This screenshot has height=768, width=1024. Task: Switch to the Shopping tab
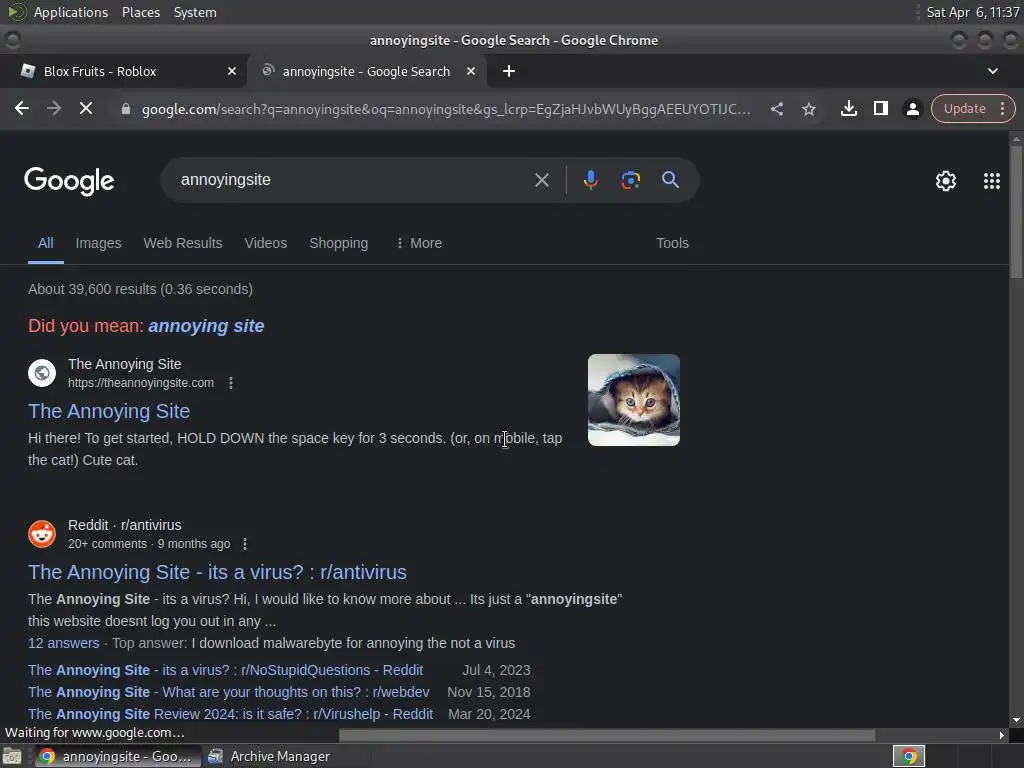point(338,243)
